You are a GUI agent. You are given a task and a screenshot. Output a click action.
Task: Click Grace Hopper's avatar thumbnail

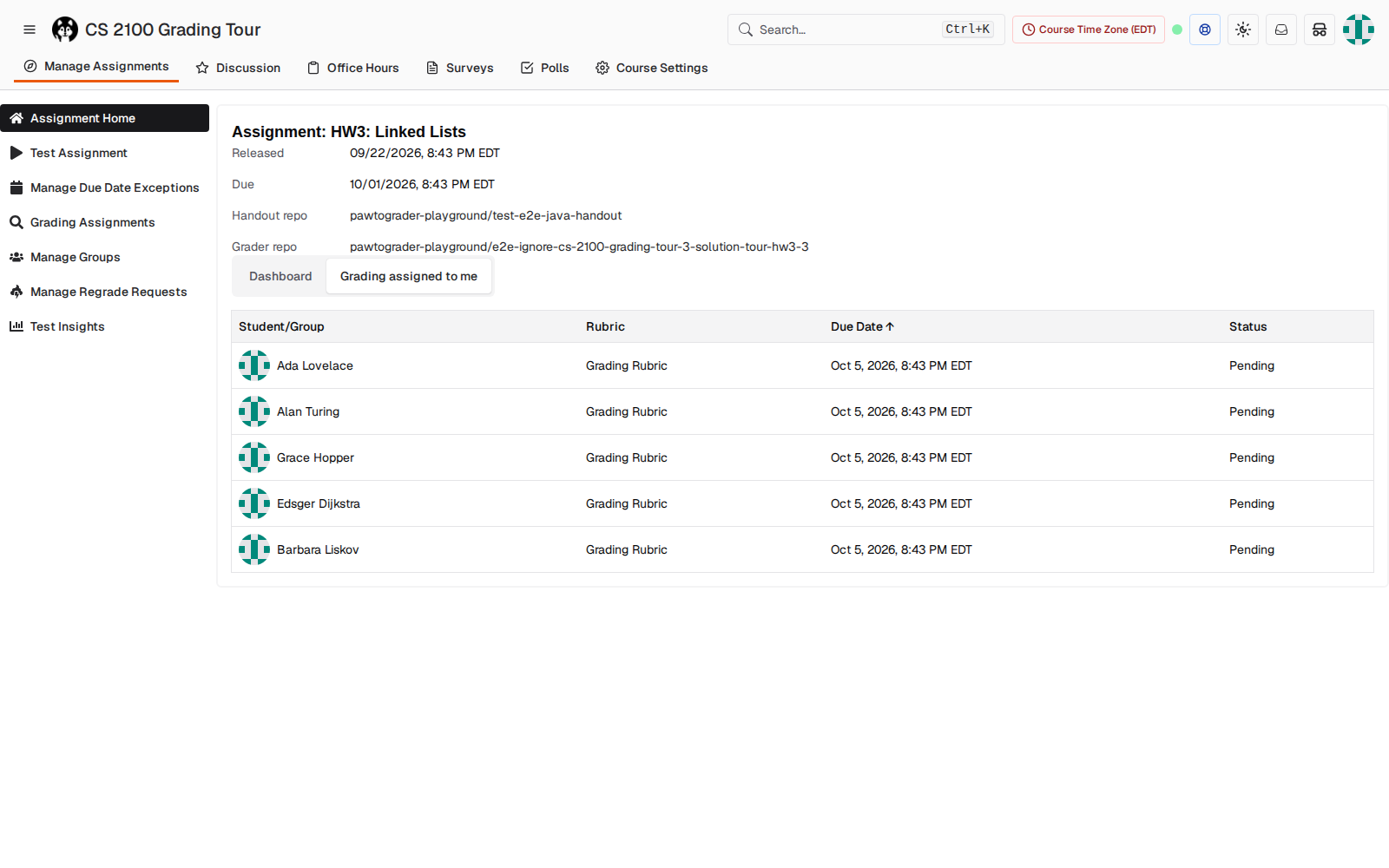254,457
